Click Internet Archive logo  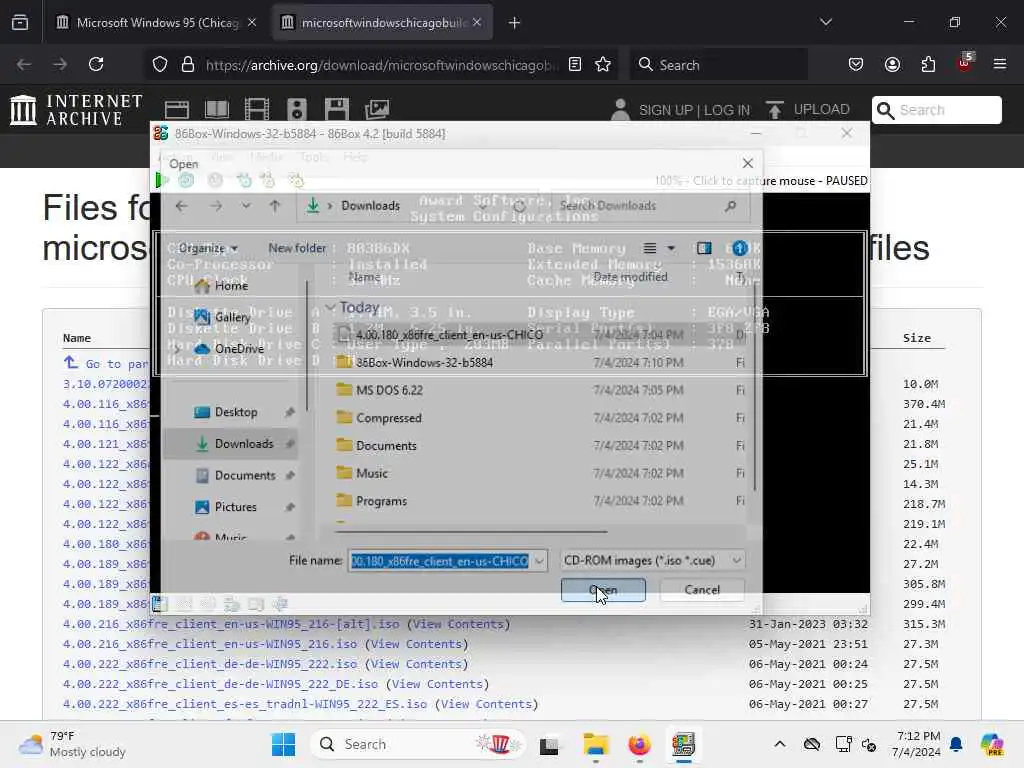tap(76, 110)
